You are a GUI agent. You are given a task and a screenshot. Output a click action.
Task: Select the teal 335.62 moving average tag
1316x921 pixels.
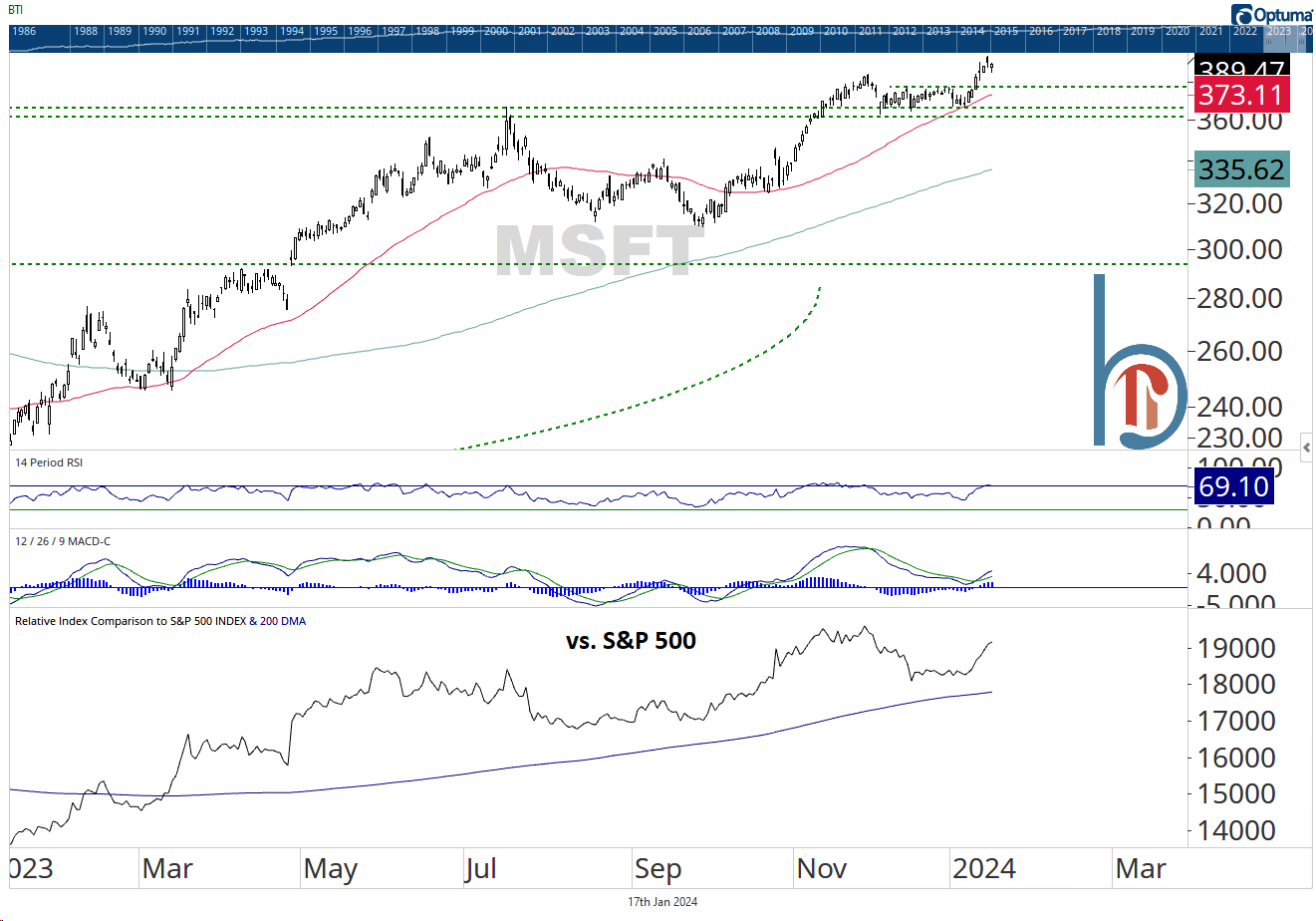point(1242,169)
